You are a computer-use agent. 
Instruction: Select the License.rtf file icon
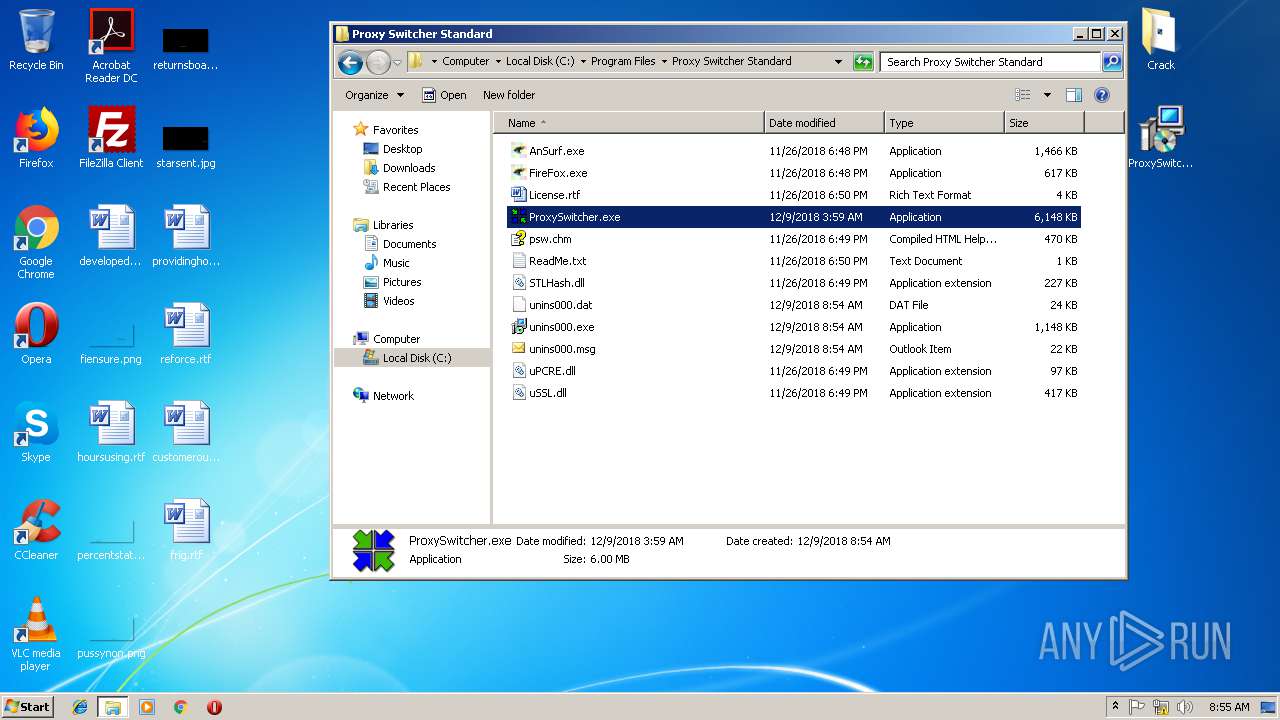[x=518, y=195]
